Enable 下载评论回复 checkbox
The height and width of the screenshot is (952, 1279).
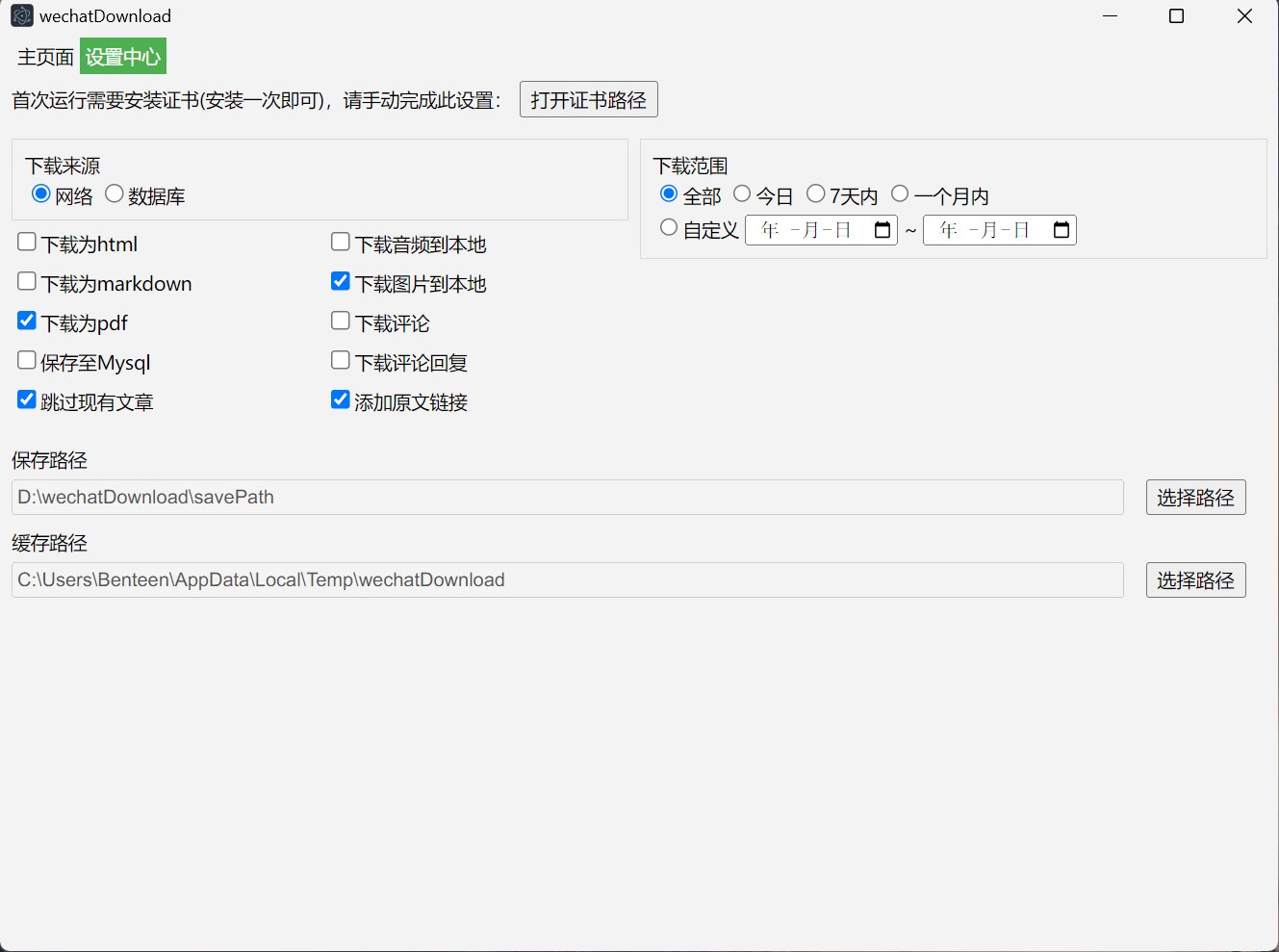click(341, 360)
